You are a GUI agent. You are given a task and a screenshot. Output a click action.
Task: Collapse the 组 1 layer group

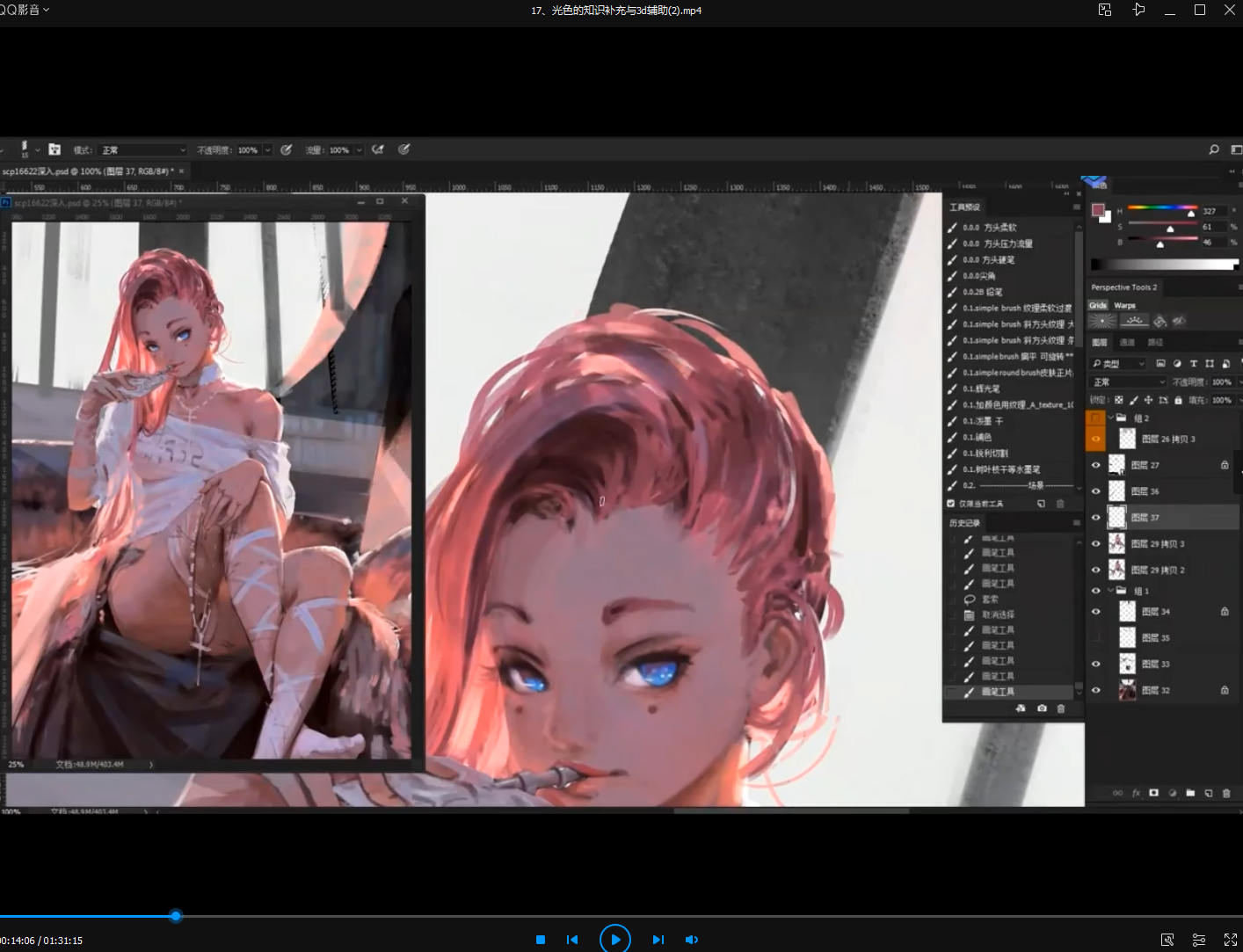1110,591
